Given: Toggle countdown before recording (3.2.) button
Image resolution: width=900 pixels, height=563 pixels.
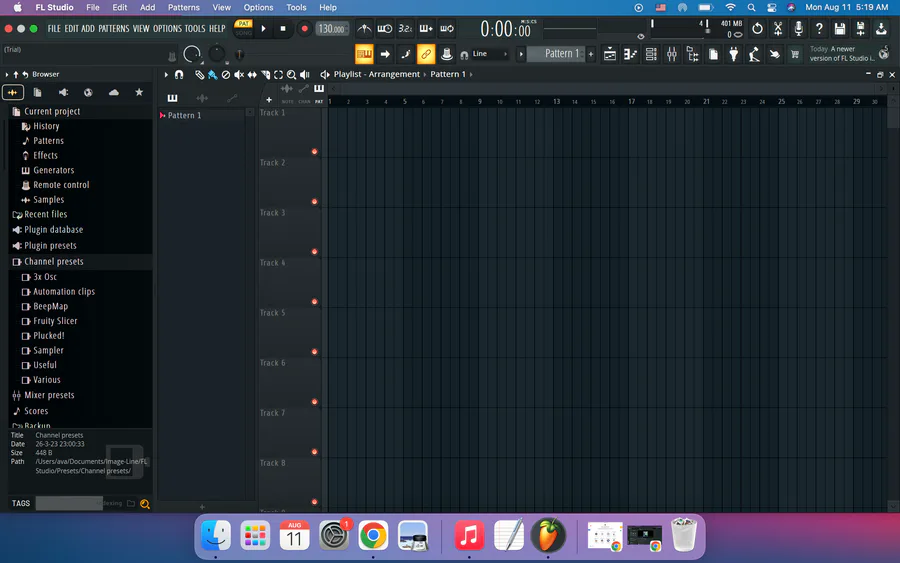Looking at the screenshot, I should (x=405, y=29).
